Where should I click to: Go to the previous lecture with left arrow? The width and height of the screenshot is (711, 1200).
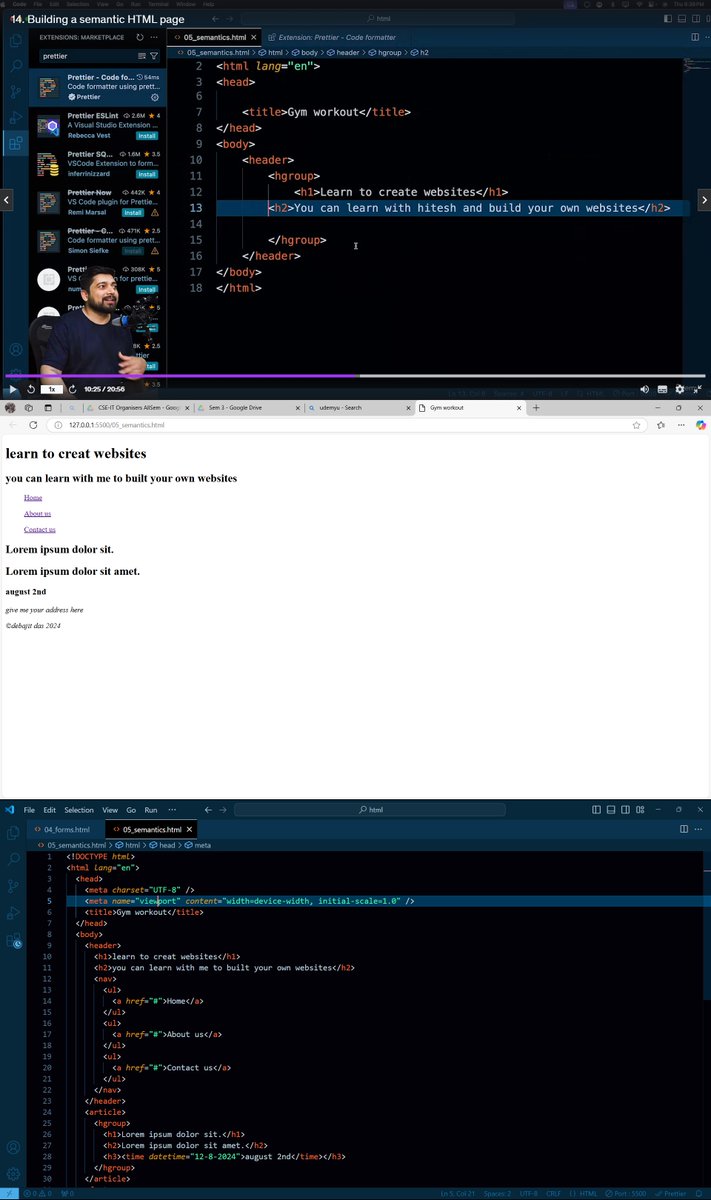coord(6,200)
